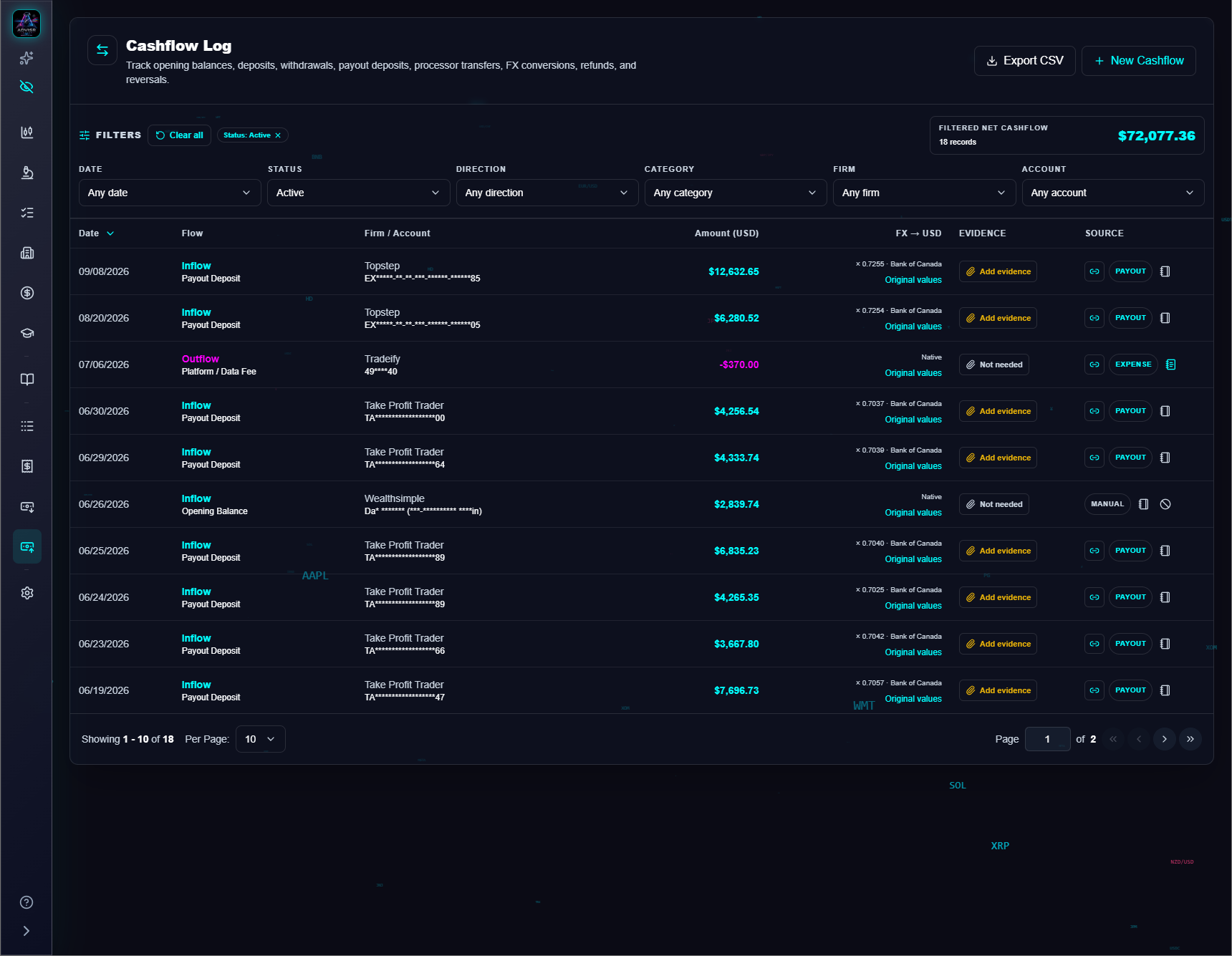Open the candlestick chart sidebar icon
The width and height of the screenshot is (1232, 956).
coord(27,132)
